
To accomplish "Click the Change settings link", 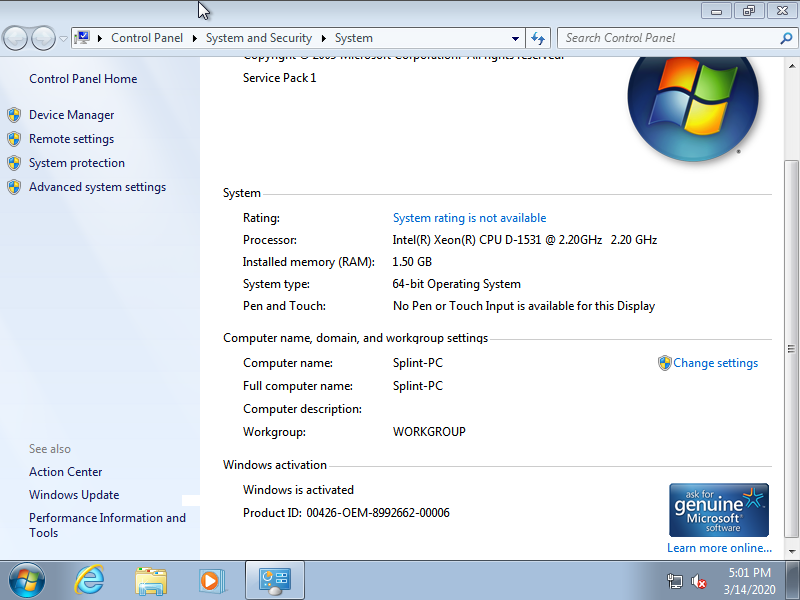I will pyautogui.click(x=715, y=363).
